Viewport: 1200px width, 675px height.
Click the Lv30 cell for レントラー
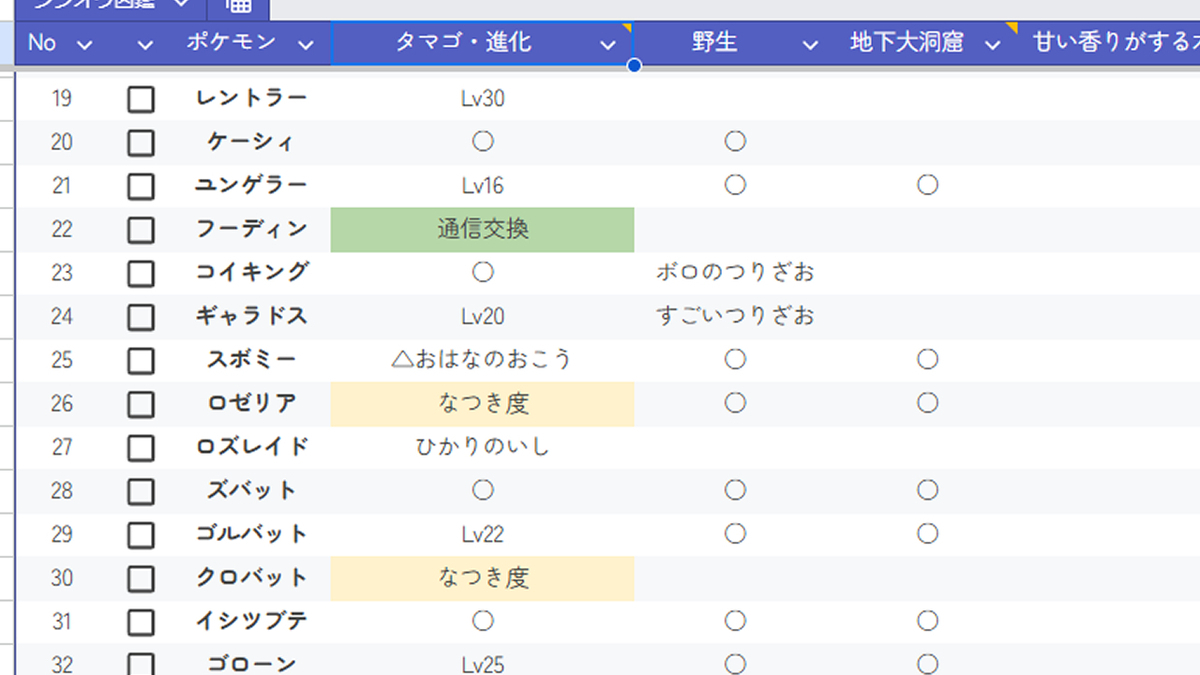pyautogui.click(x=483, y=99)
